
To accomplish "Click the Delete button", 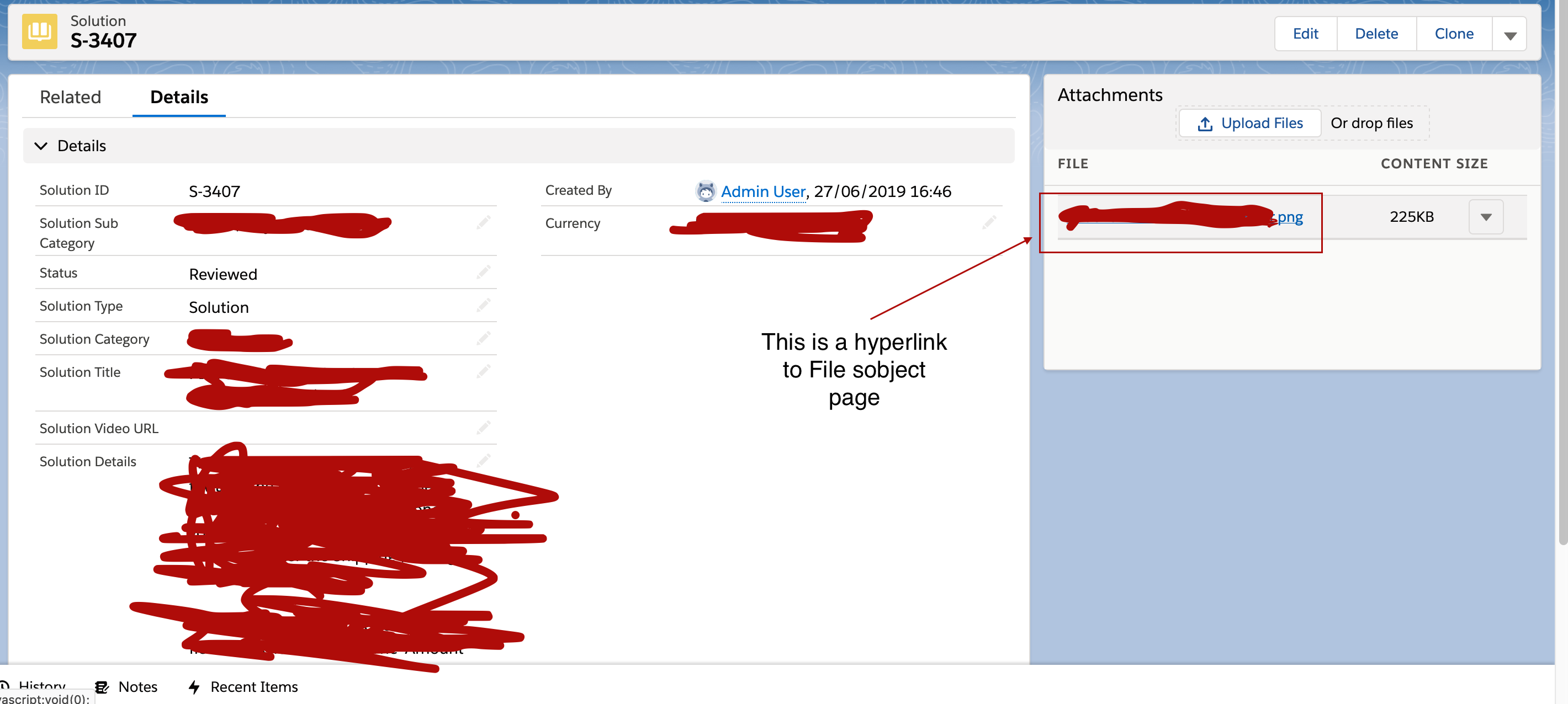I will coord(1376,34).
